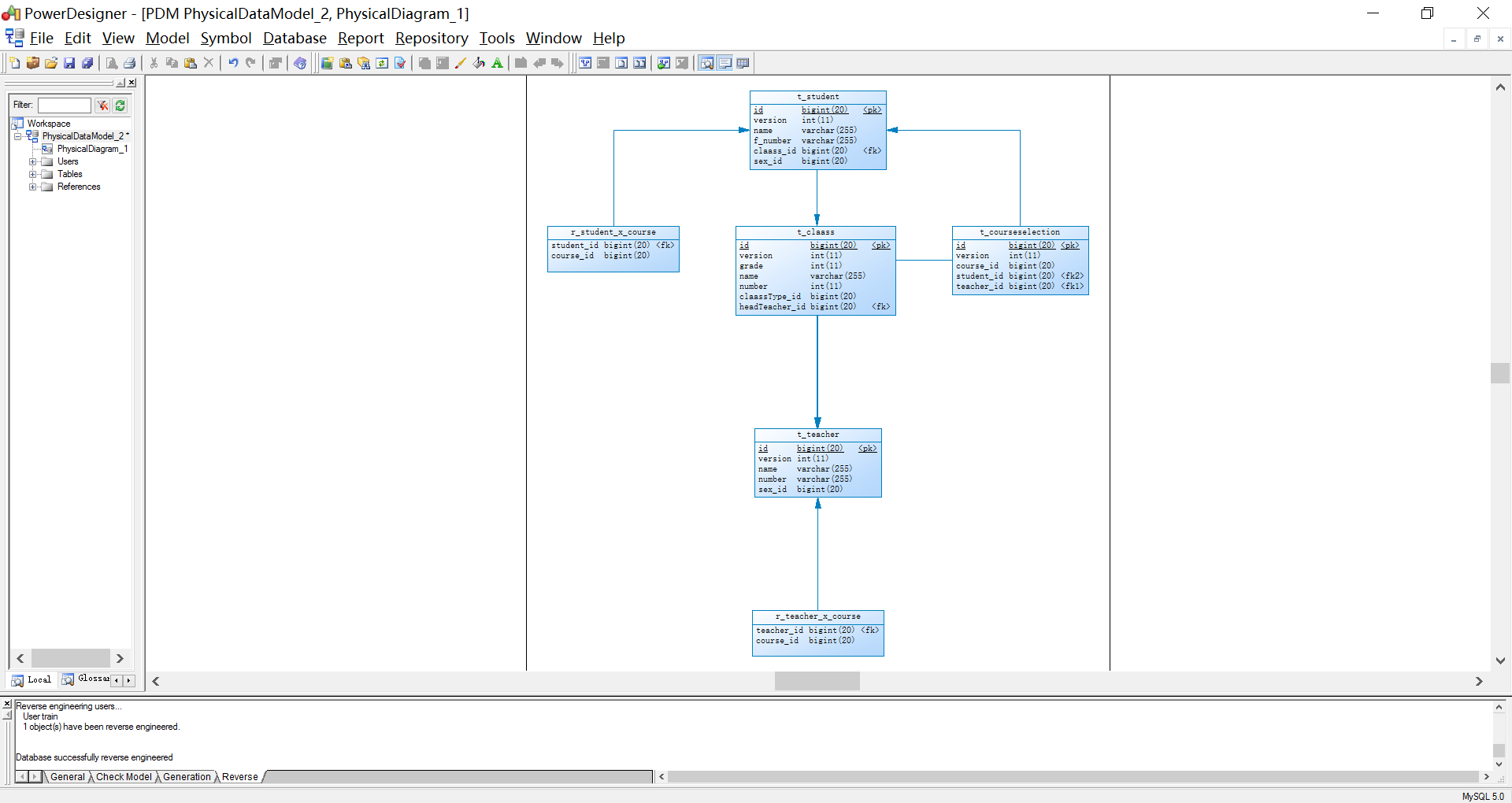Click the Redo arrow icon
1512x803 pixels.
250,63
